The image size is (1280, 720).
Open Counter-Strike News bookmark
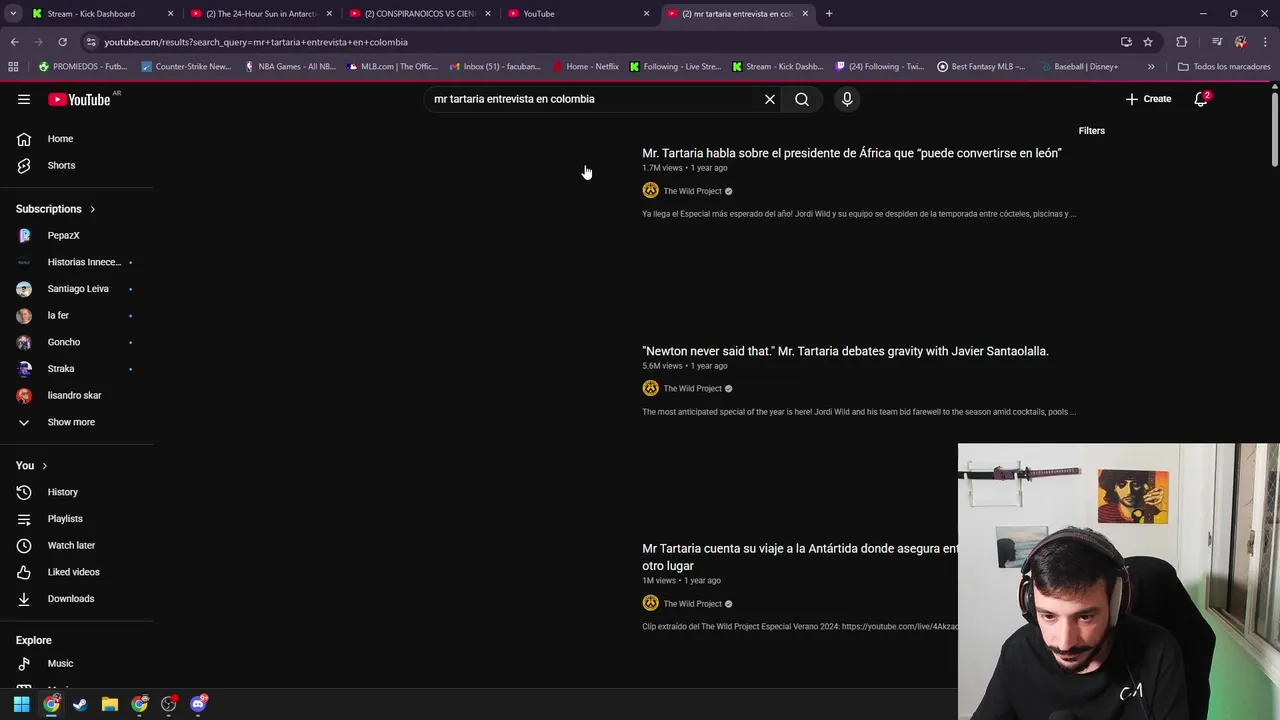click(186, 67)
